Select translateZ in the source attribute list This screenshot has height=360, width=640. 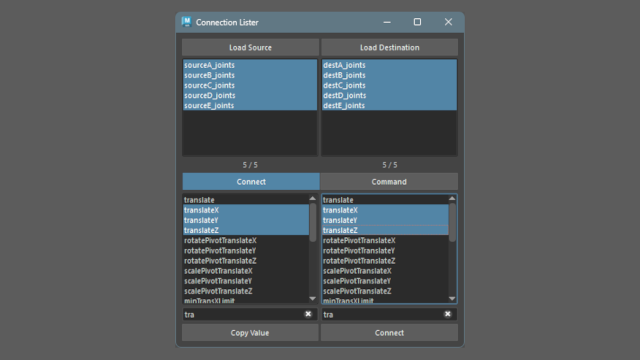(246, 230)
